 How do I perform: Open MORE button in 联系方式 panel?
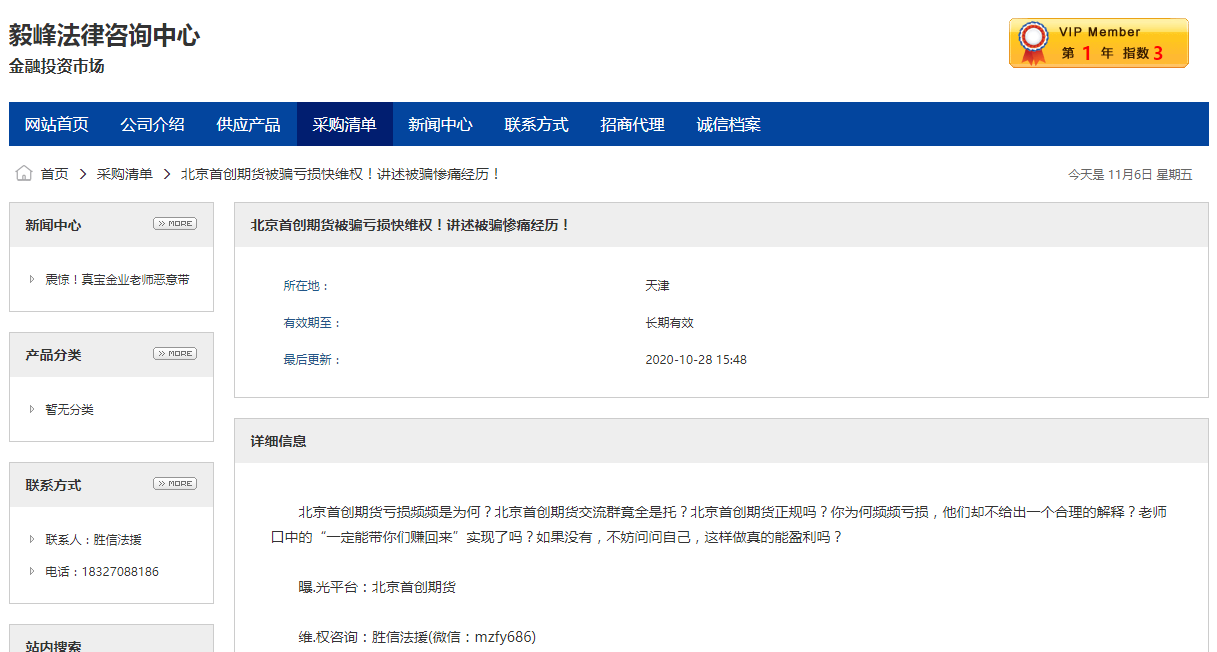coord(175,484)
